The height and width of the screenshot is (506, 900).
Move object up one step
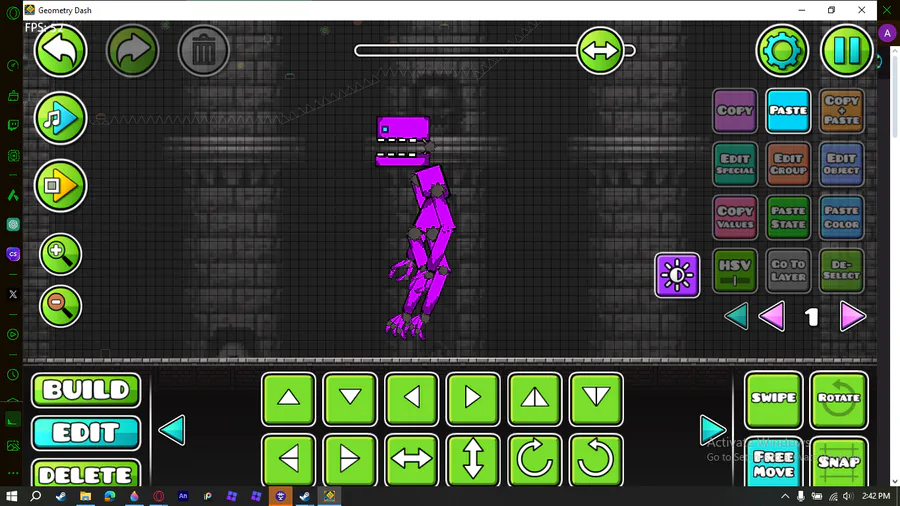pos(289,399)
